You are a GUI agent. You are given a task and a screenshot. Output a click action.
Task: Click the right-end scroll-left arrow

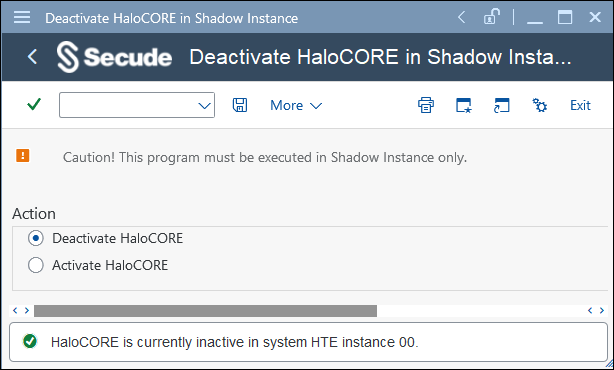(590, 310)
